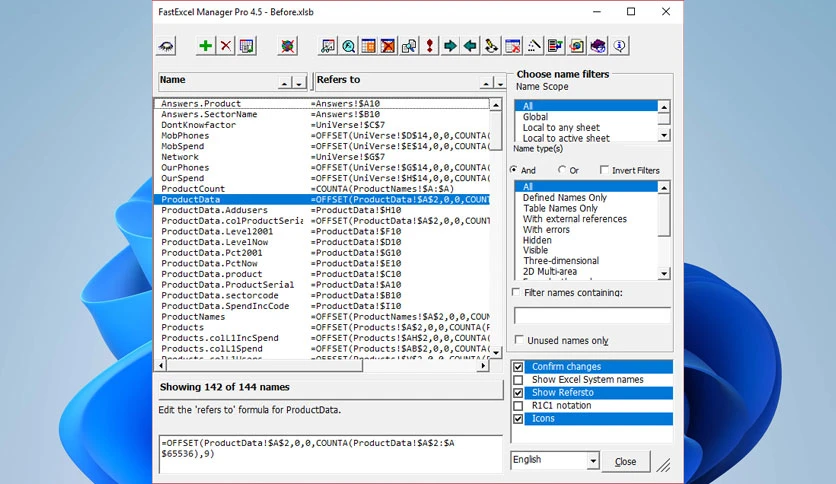
Task: Click the filter names text field
Action: point(592,315)
